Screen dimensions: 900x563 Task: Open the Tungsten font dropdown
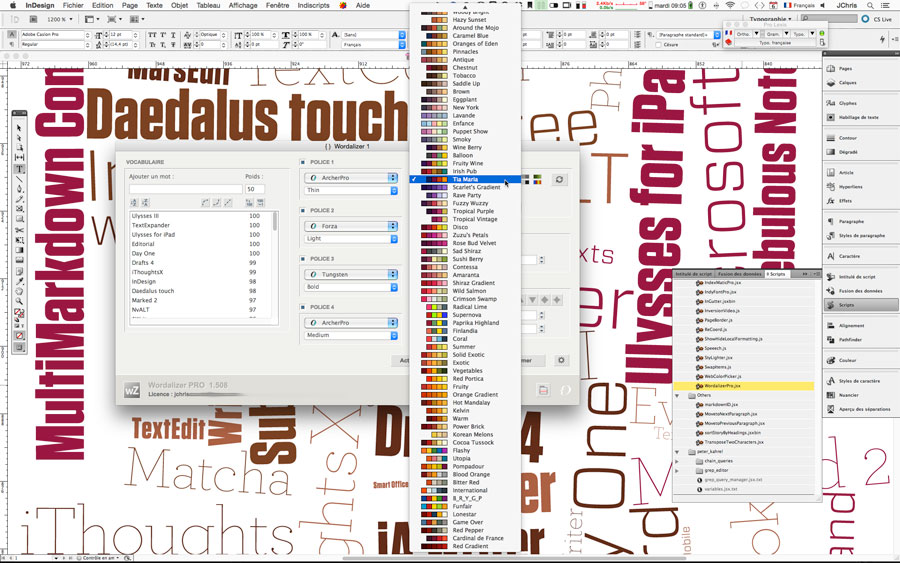351,274
